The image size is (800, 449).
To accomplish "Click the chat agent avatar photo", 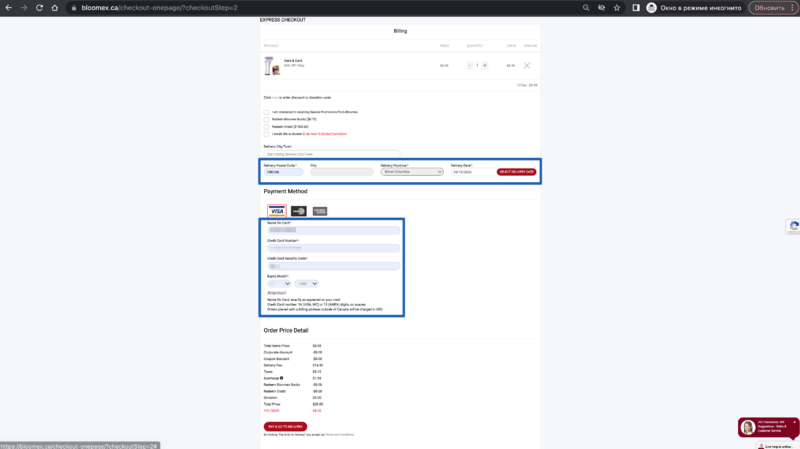I will pyautogui.click(x=748, y=428).
